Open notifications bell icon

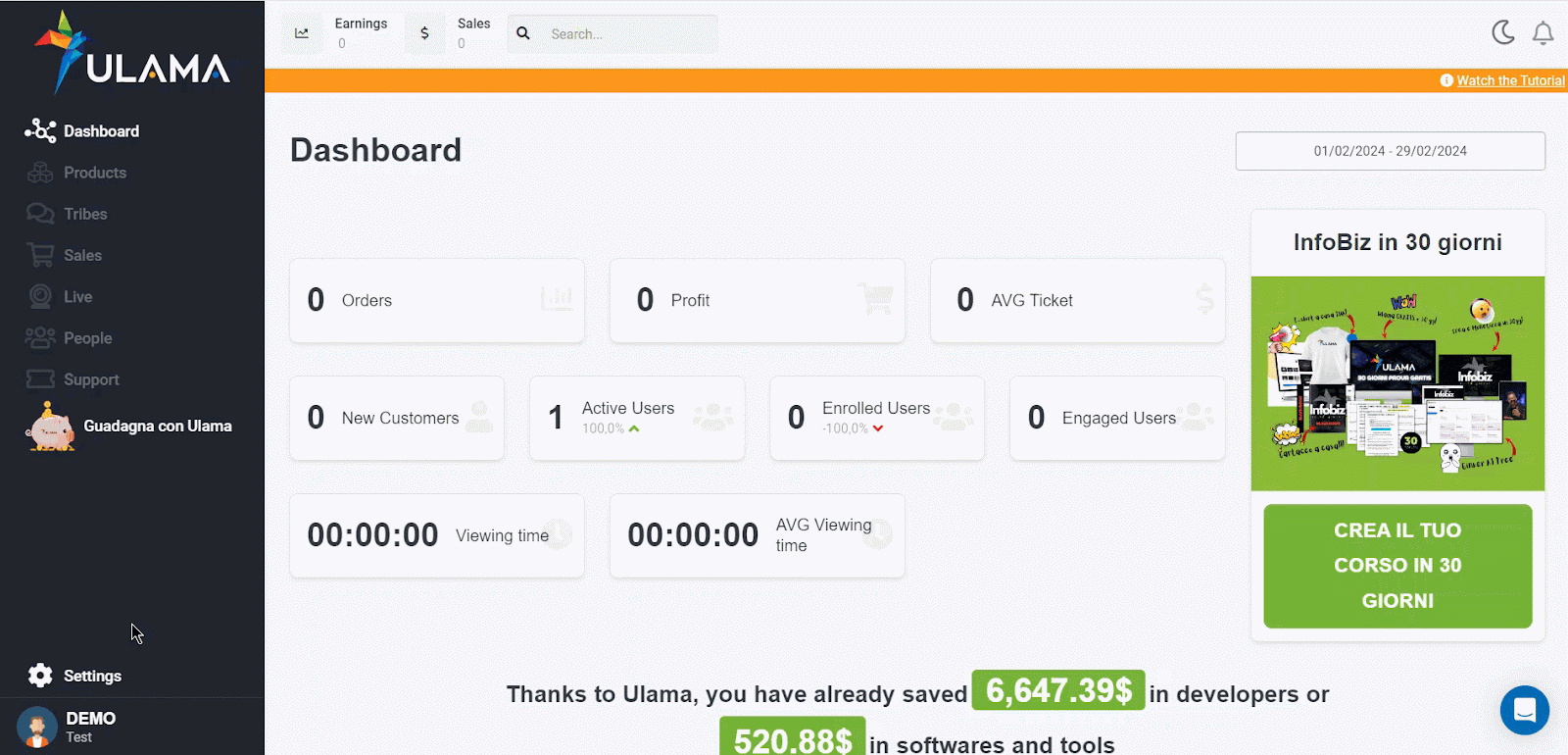(1543, 33)
